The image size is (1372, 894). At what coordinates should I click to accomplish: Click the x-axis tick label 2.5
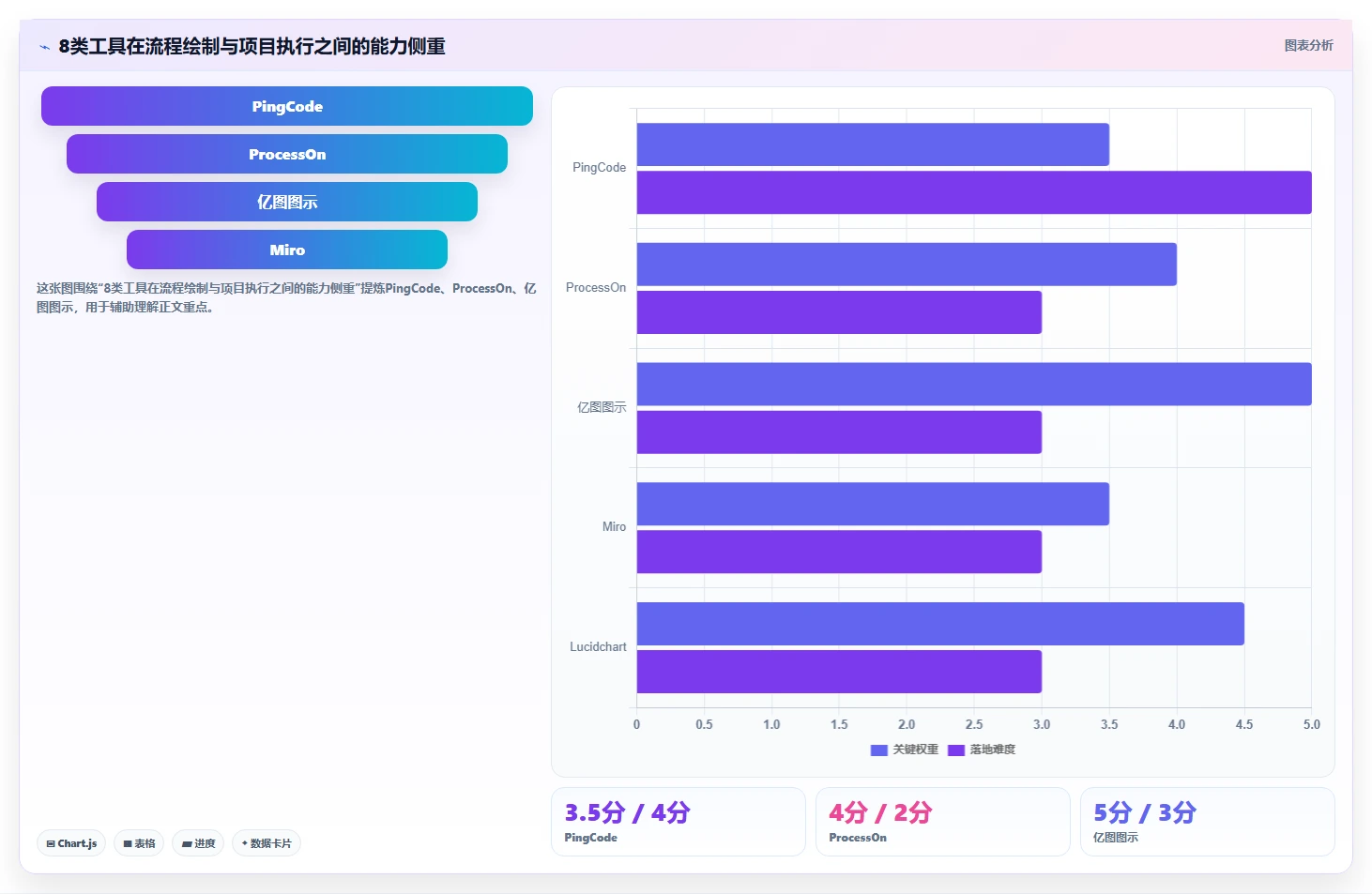pyautogui.click(x=974, y=724)
